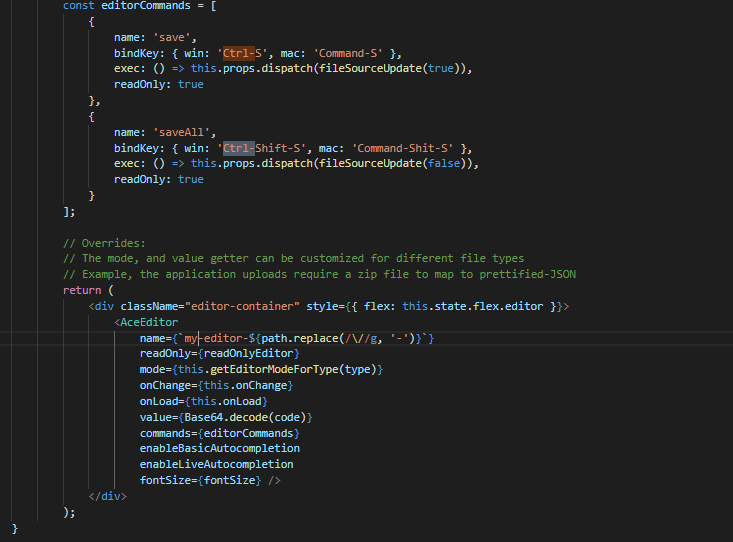
Task: Click 'Command-S' mac key binding
Action: pos(350,53)
